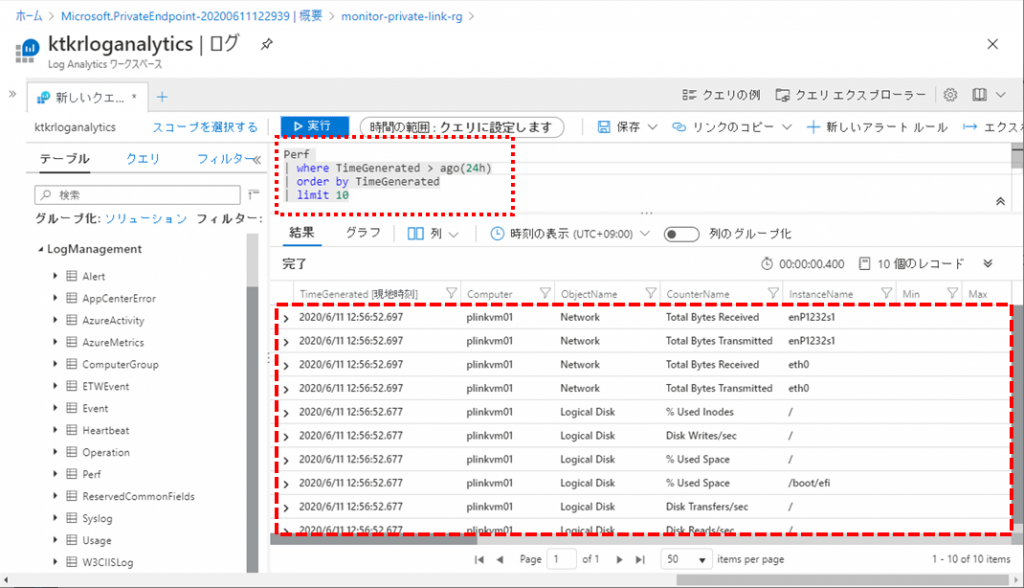Switch to the Tables (テーブル) tab

pos(64,159)
